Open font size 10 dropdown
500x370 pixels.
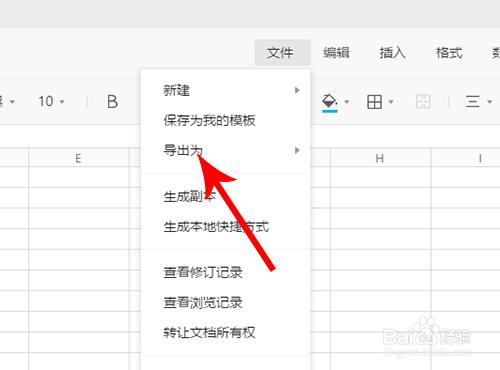tap(52, 101)
